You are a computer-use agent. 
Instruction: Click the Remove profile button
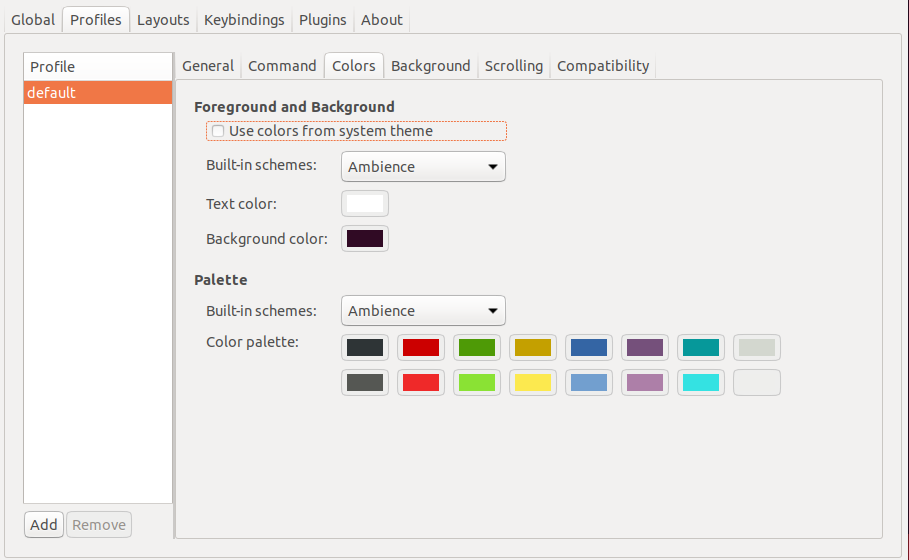(x=99, y=525)
